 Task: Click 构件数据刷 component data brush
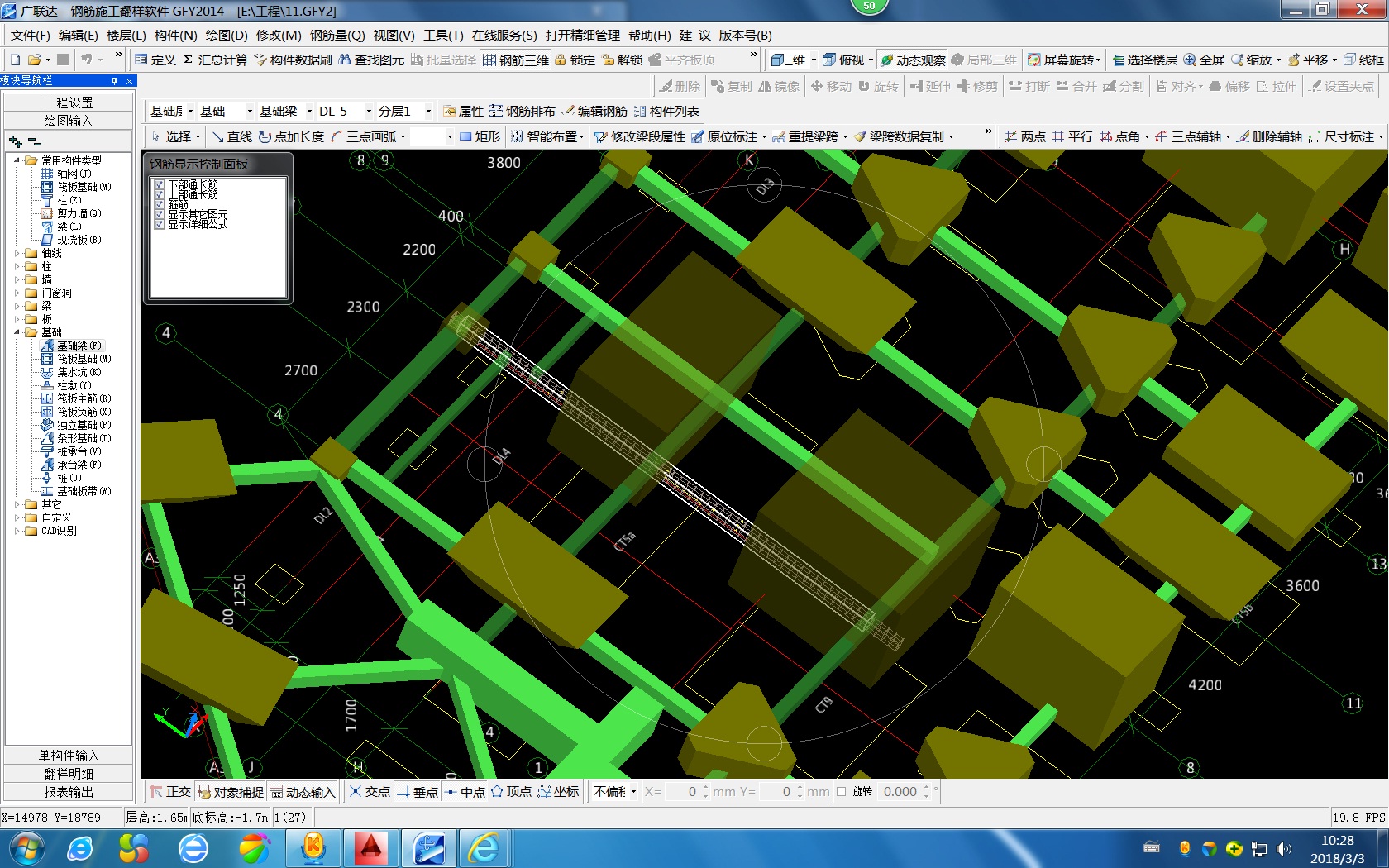click(293, 60)
